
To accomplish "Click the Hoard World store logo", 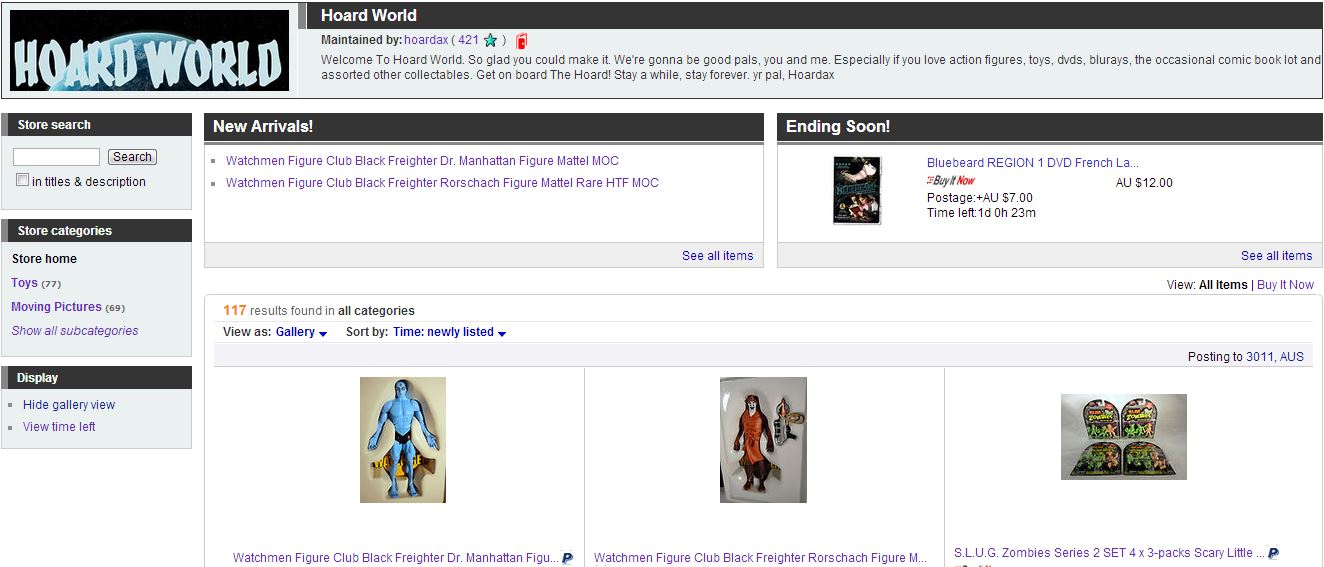I will coord(149,51).
